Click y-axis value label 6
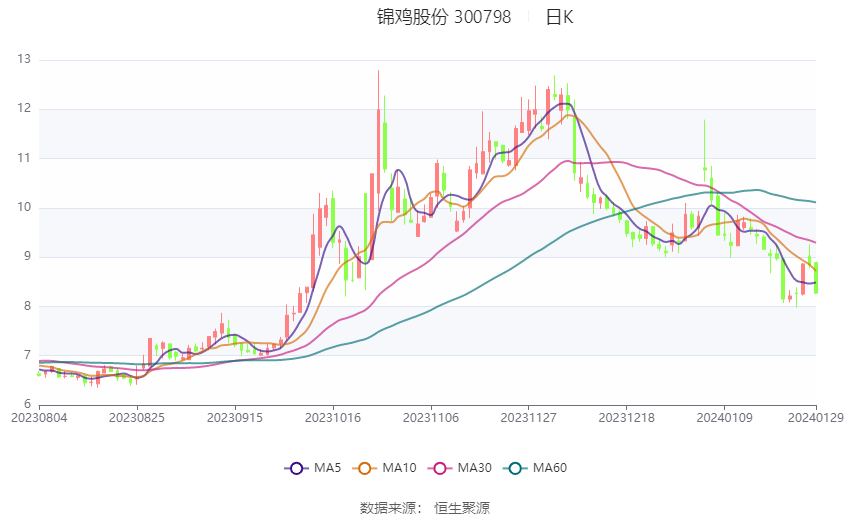Screen dimensions: 850x516 click(27, 404)
